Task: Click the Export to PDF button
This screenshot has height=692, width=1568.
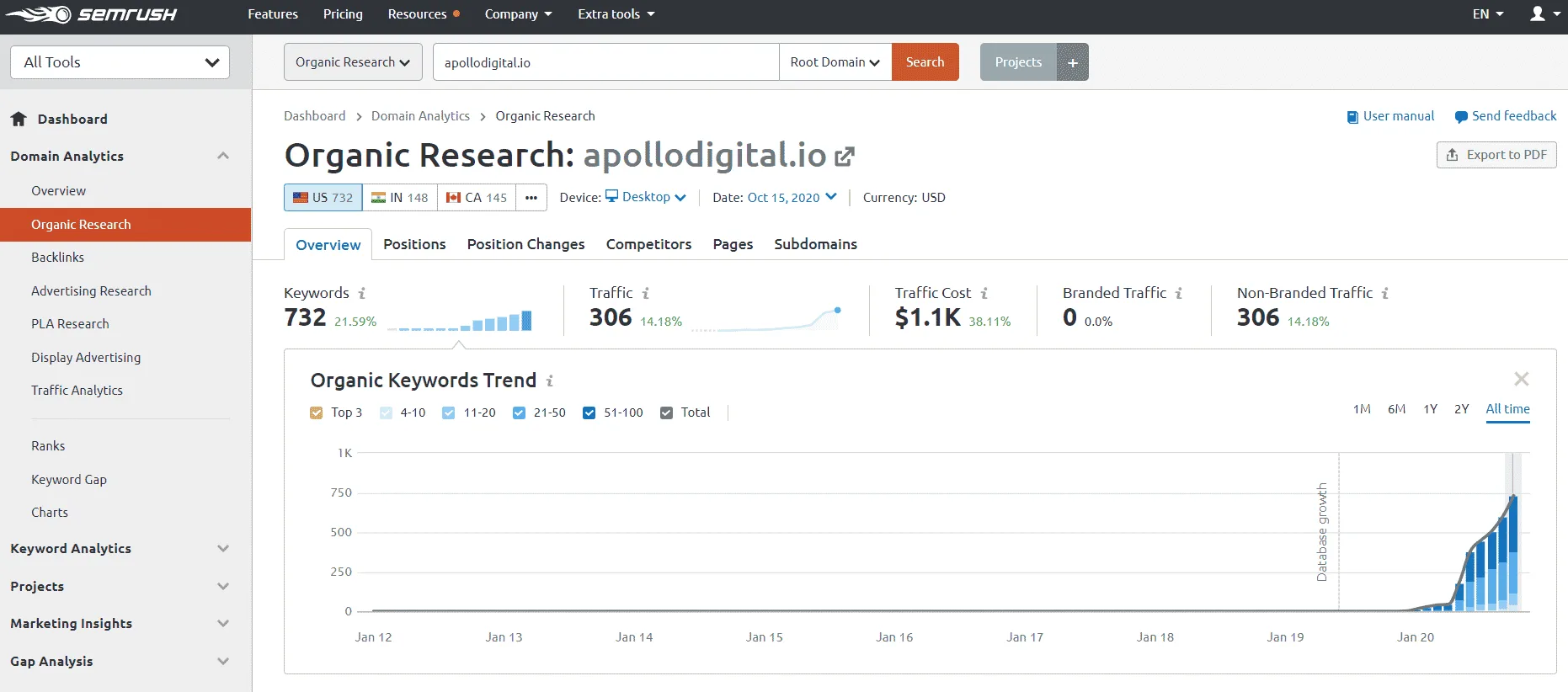Action: pos(1496,155)
